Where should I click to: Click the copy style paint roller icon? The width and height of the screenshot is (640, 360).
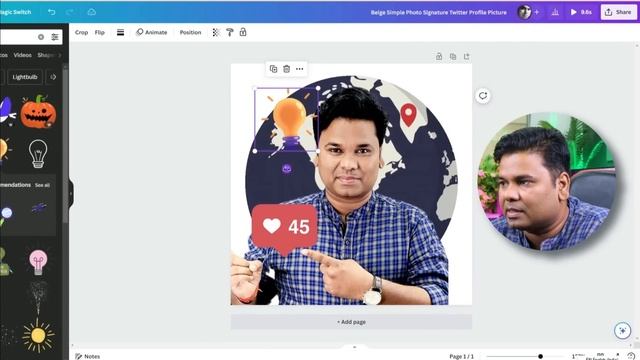coord(229,32)
